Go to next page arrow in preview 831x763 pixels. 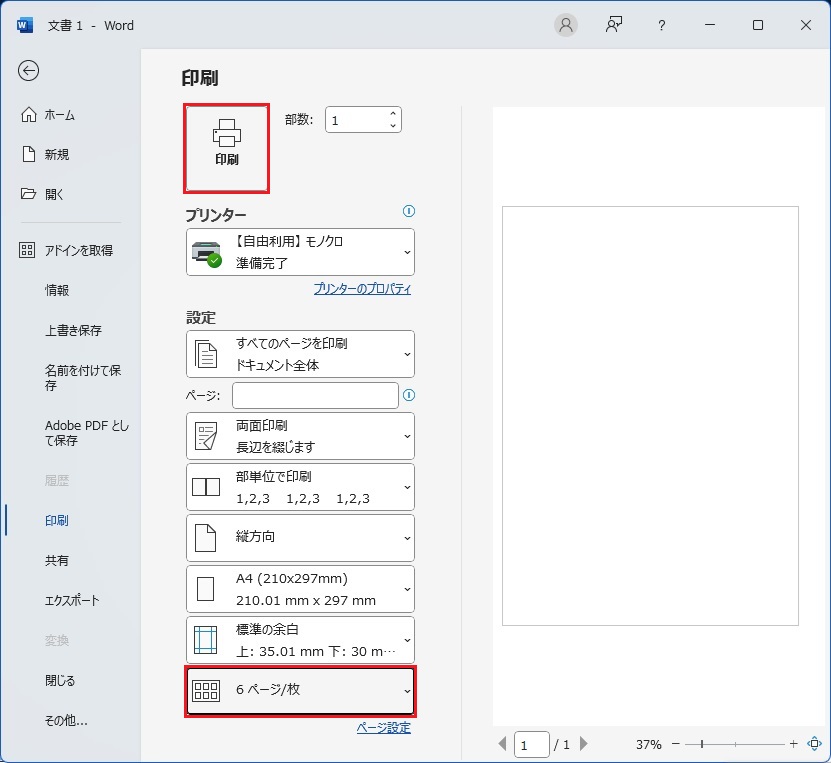(x=584, y=744)
